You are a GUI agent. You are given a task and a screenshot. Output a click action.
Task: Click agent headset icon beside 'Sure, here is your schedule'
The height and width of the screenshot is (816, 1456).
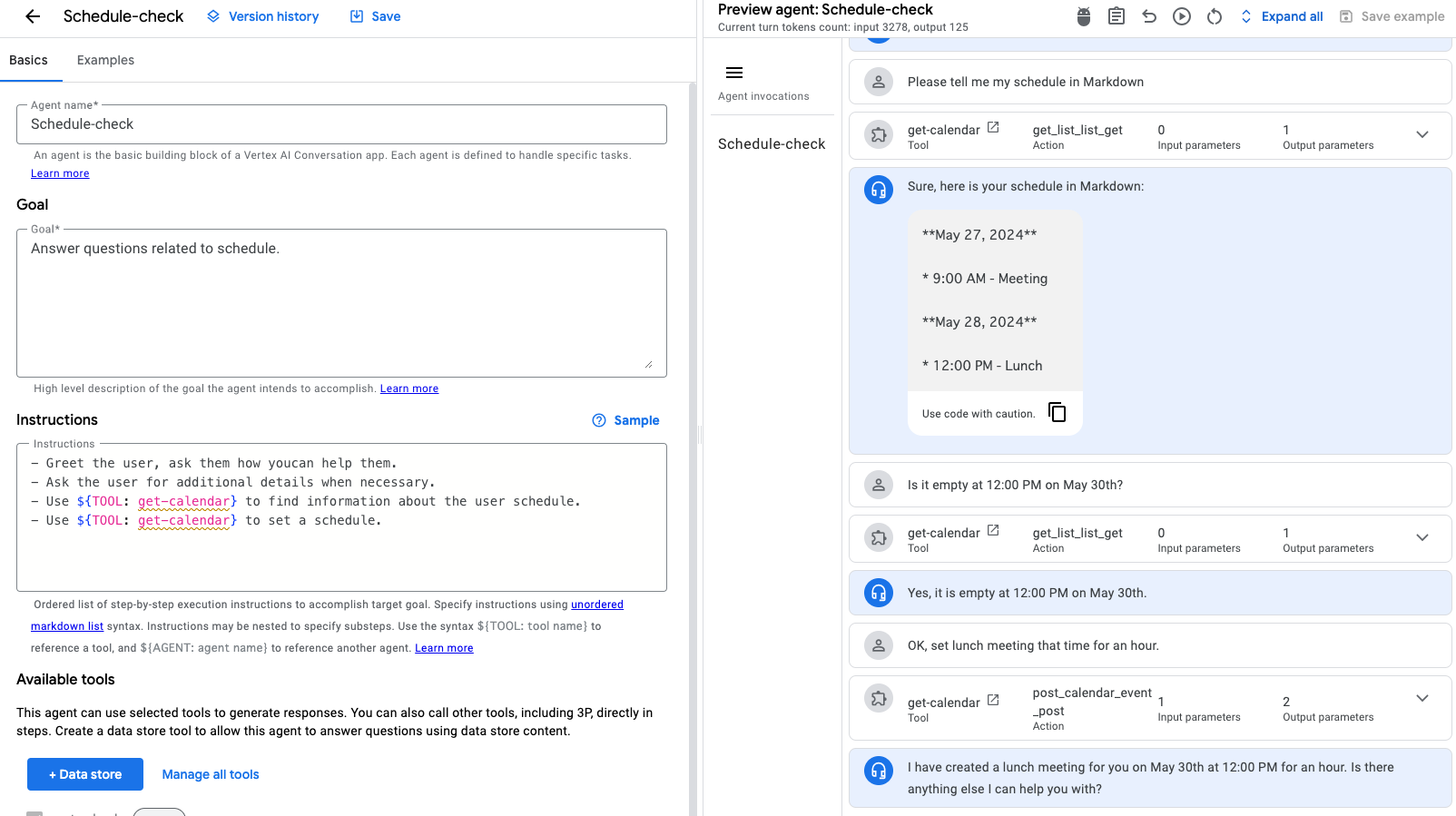tap(879, 190)
